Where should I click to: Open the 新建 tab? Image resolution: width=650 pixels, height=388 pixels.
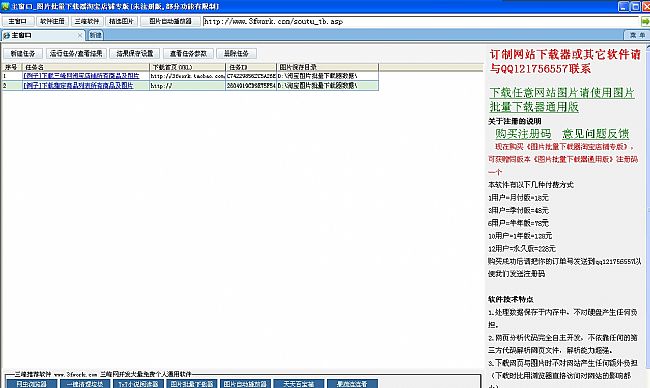[96, 36]
